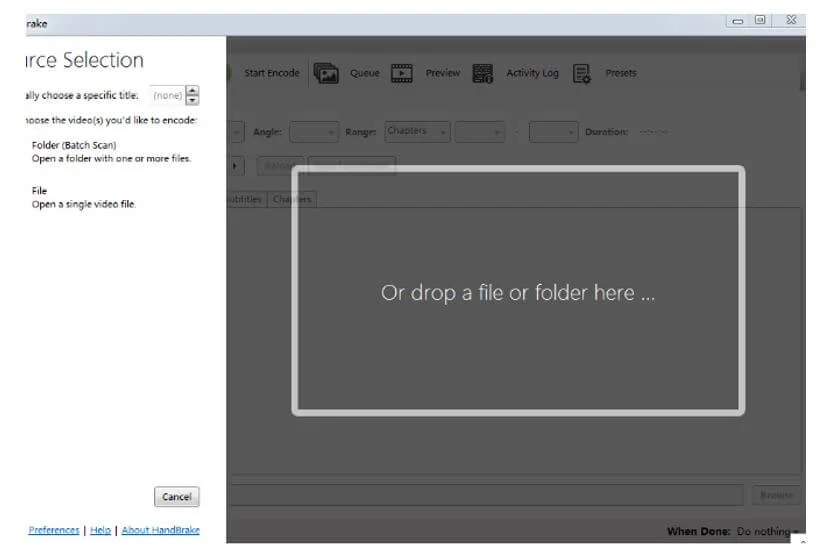Image resolution: width=817 pixels, height=555 pixels.
Task: Open the Activity Log icon
Action: pyautogui.click(x=483, y=73)
